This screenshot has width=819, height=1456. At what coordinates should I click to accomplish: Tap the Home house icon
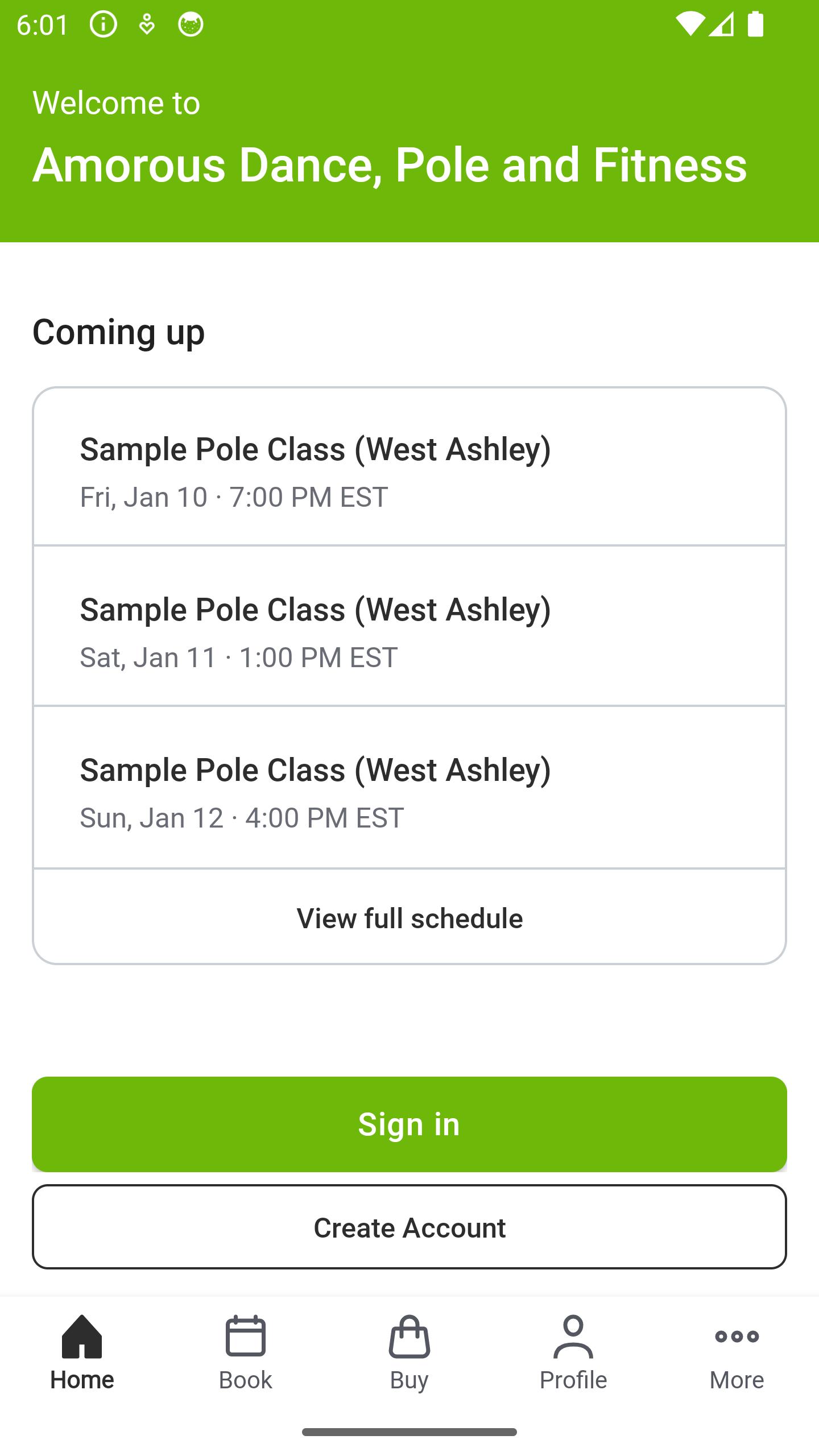click(x=82, y=1337)
